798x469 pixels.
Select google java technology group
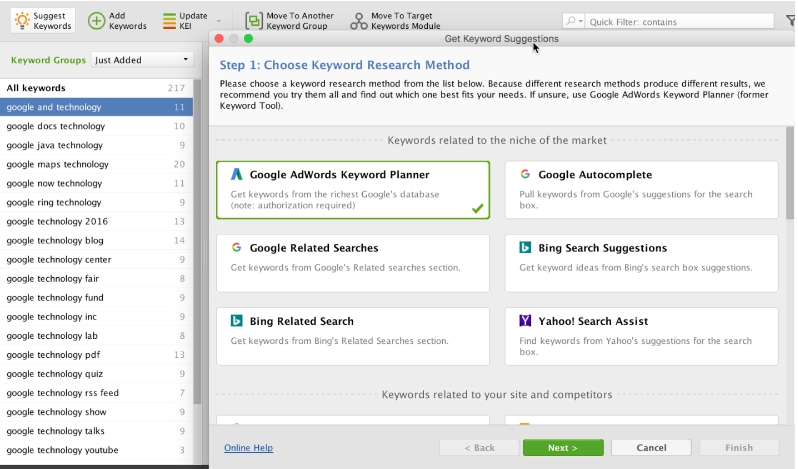96,145
